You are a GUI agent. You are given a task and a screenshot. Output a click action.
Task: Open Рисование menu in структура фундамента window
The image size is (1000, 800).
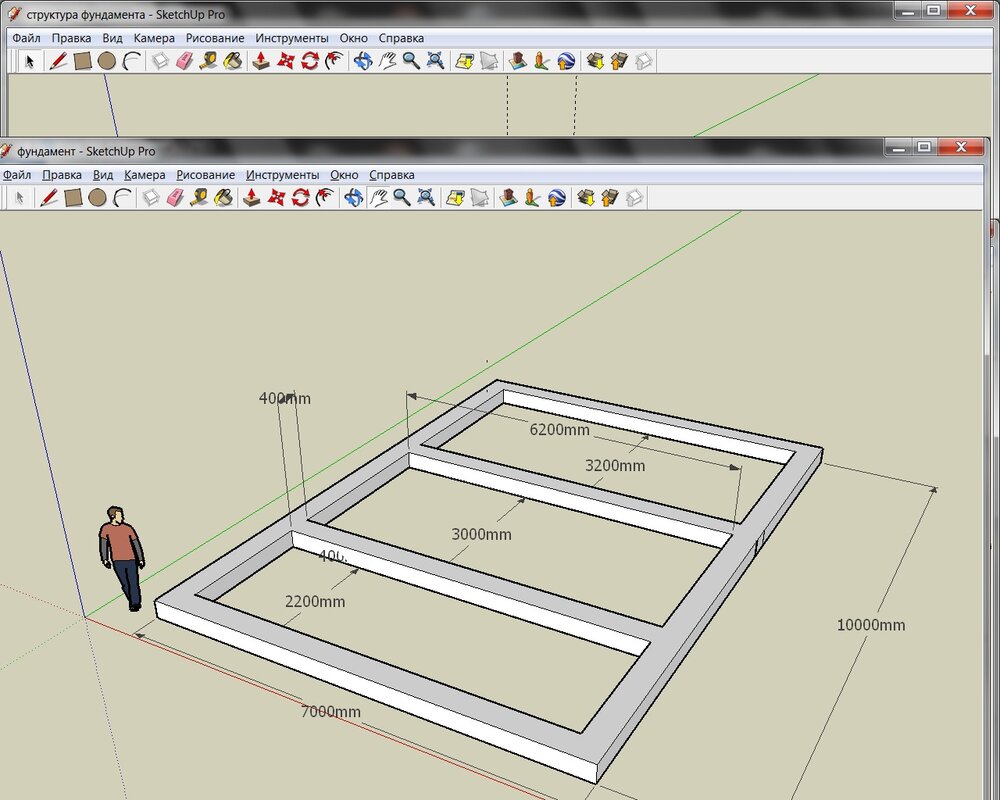[x=214, y=38]
